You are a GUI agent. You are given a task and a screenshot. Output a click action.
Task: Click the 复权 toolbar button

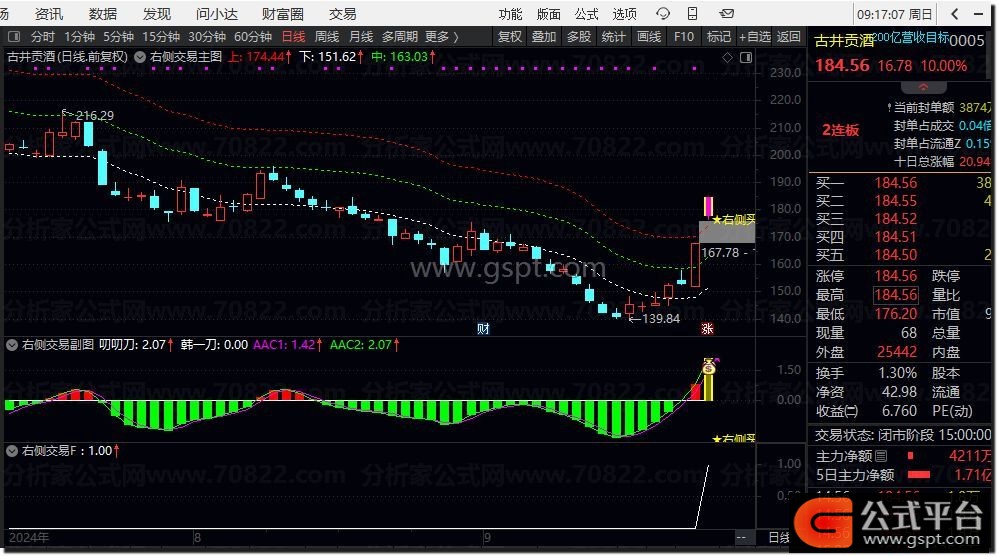coord(510,37)
